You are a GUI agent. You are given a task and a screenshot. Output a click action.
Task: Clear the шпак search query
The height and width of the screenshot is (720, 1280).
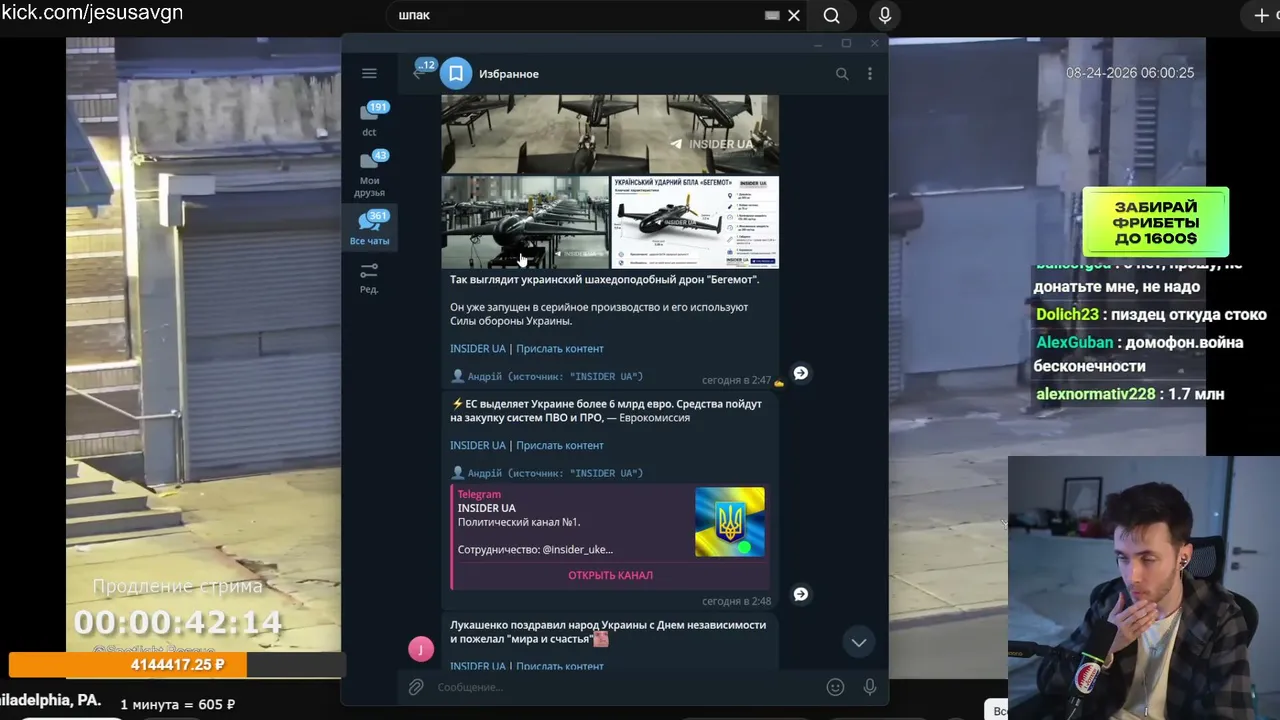(794, 15)
